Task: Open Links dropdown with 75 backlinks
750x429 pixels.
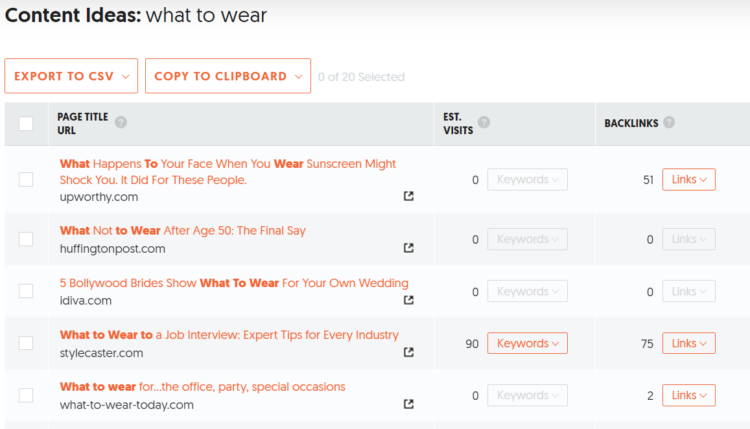Action: coord(689,344)
